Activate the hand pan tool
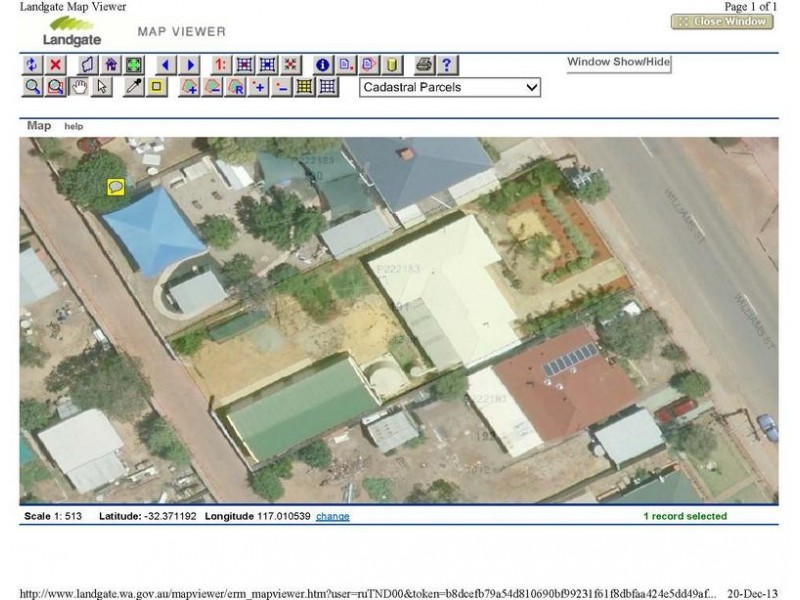800x600 pixels. tap(79, 87)
